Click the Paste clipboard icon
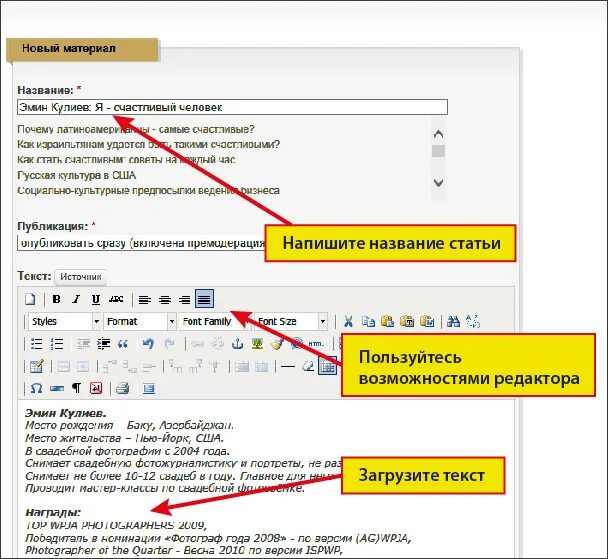 tap(387, 321)
